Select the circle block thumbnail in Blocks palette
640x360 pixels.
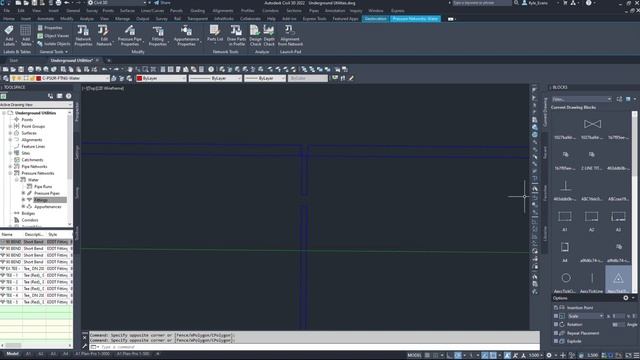tap(566, 278)
